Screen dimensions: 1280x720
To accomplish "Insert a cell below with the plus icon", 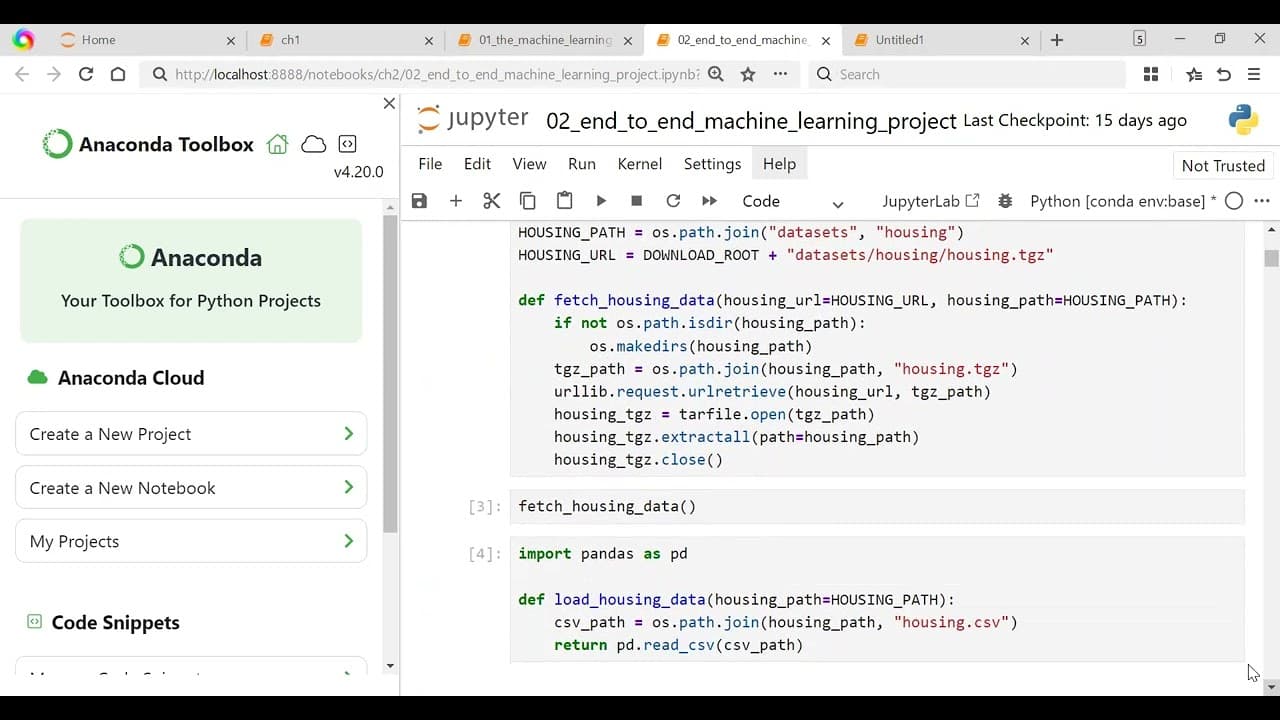I will pos(455,201).
